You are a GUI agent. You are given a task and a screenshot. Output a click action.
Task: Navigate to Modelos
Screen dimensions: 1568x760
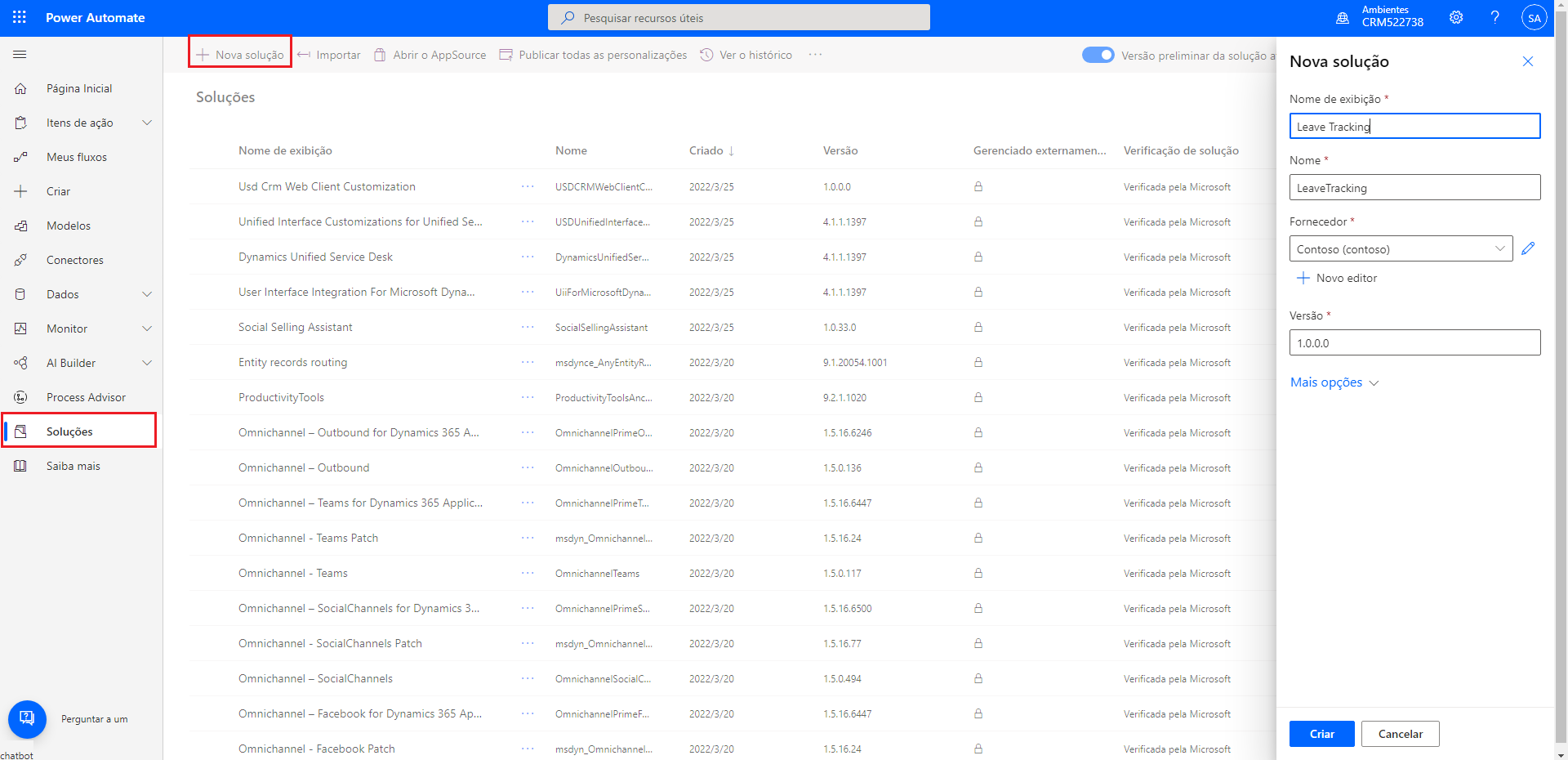[69, 226]
